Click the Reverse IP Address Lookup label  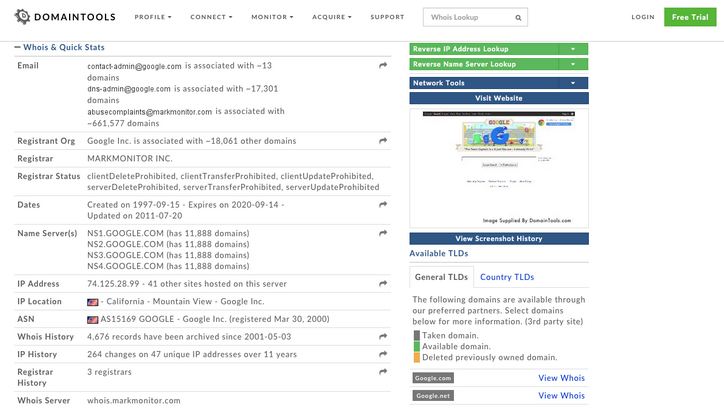tap(460, 49)
